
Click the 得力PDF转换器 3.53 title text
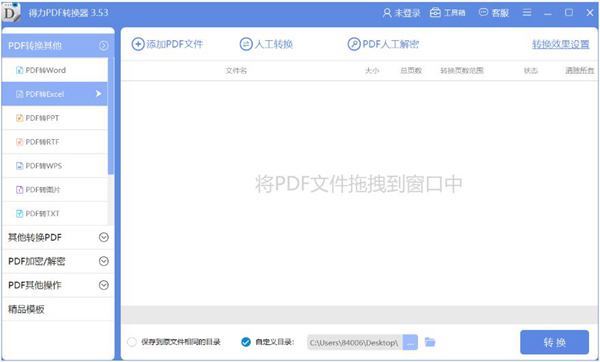[68, 13]
